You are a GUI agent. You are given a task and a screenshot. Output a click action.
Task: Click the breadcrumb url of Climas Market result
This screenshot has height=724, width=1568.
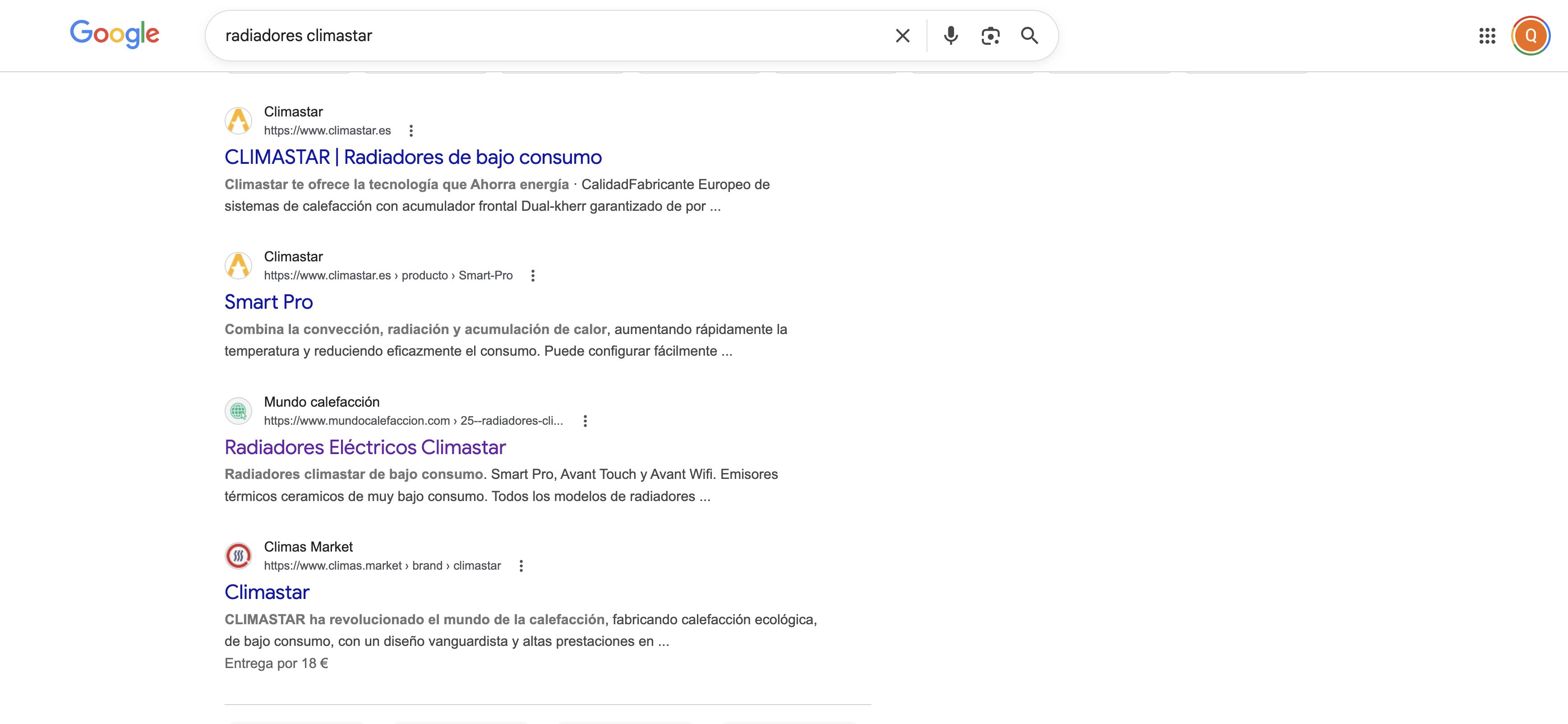click(x=382, y=566)
